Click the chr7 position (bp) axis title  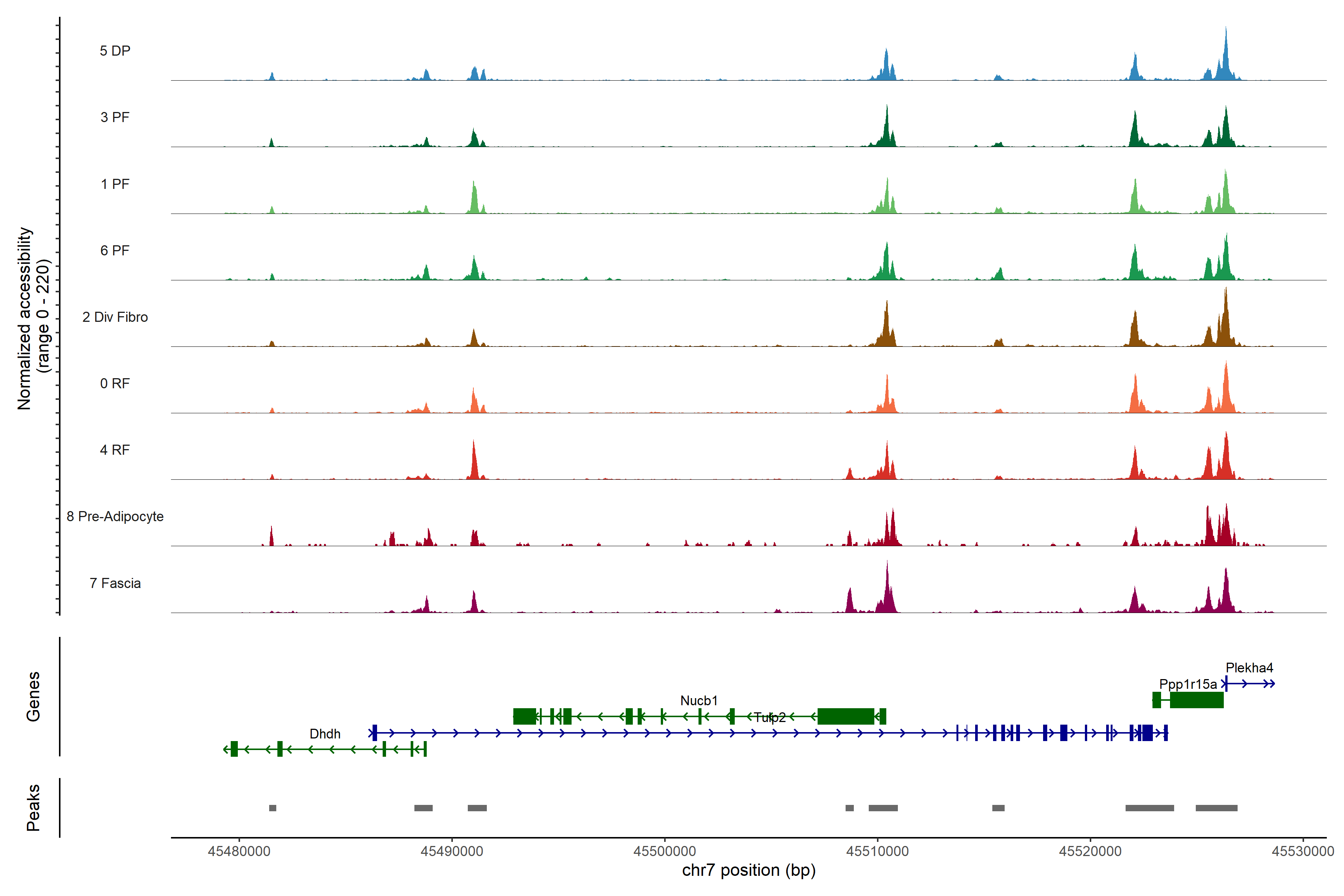pos(749,870)
